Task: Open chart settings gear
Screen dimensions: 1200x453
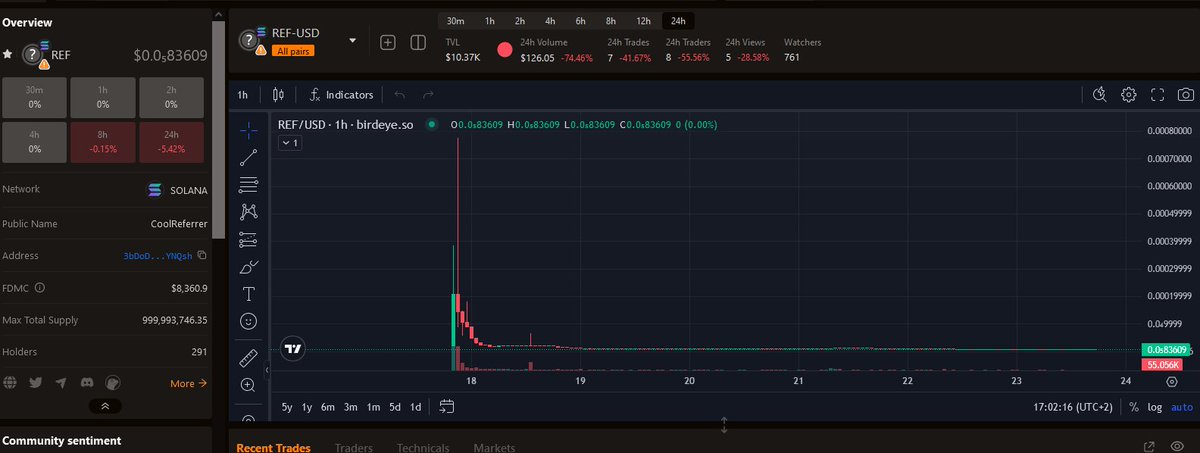Action: pyautogui.click(x=1128, y=95)
